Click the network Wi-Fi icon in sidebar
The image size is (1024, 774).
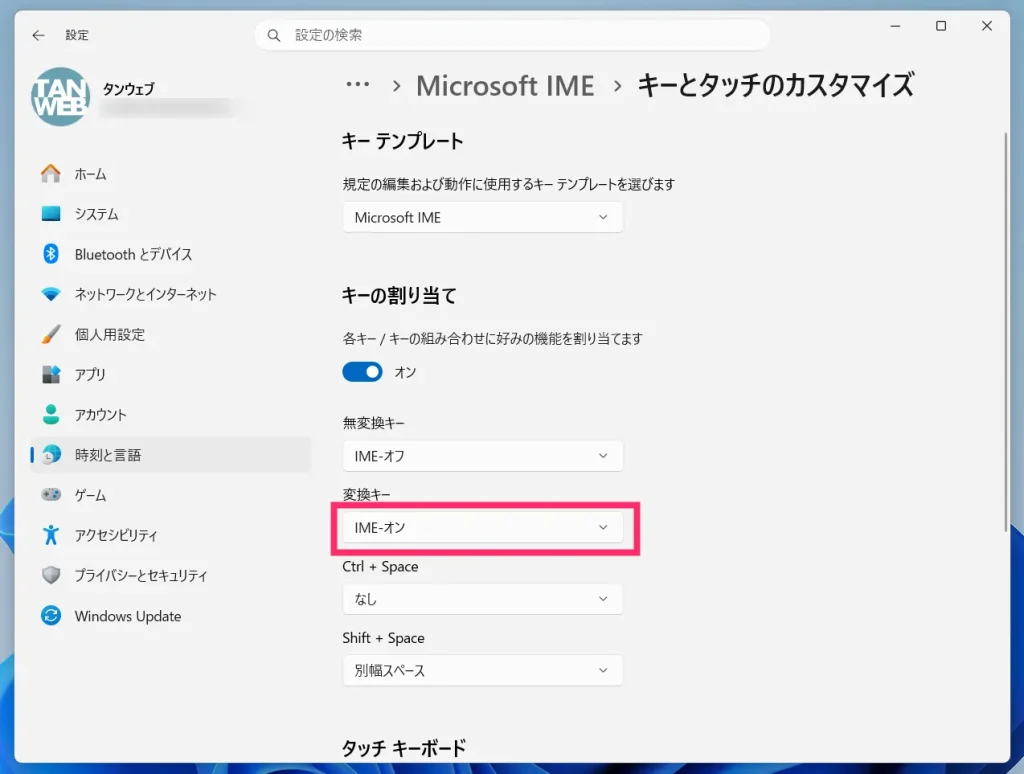tap(51, 294)
